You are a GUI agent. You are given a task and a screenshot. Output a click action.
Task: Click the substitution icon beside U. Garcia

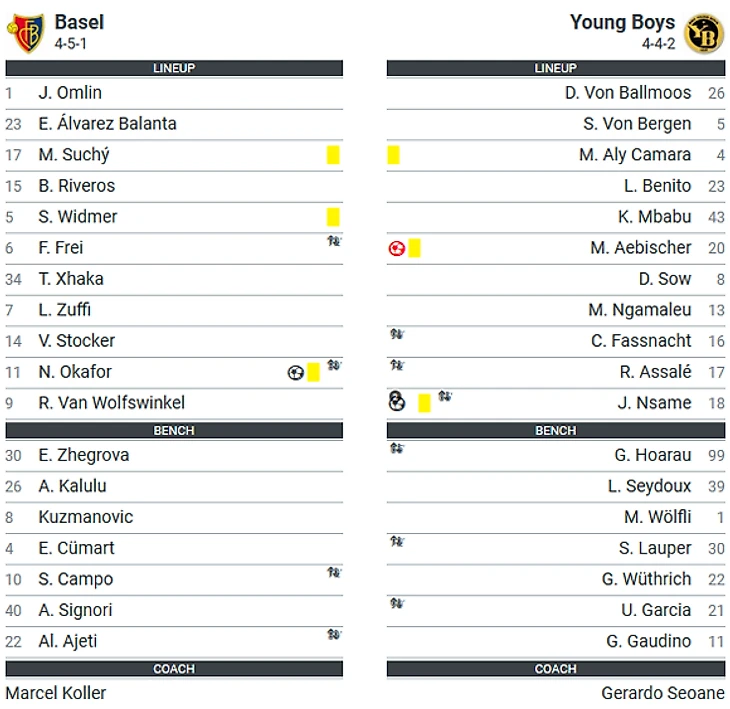click(397, 603)
